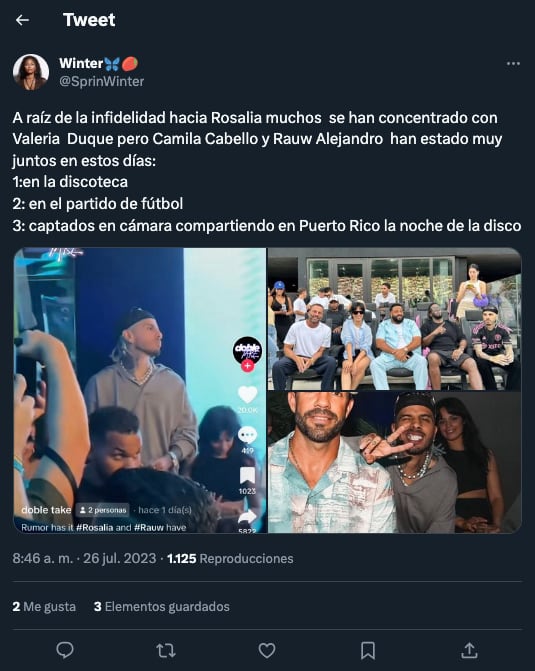Open Winter's profile avatar

pos(30,72)
